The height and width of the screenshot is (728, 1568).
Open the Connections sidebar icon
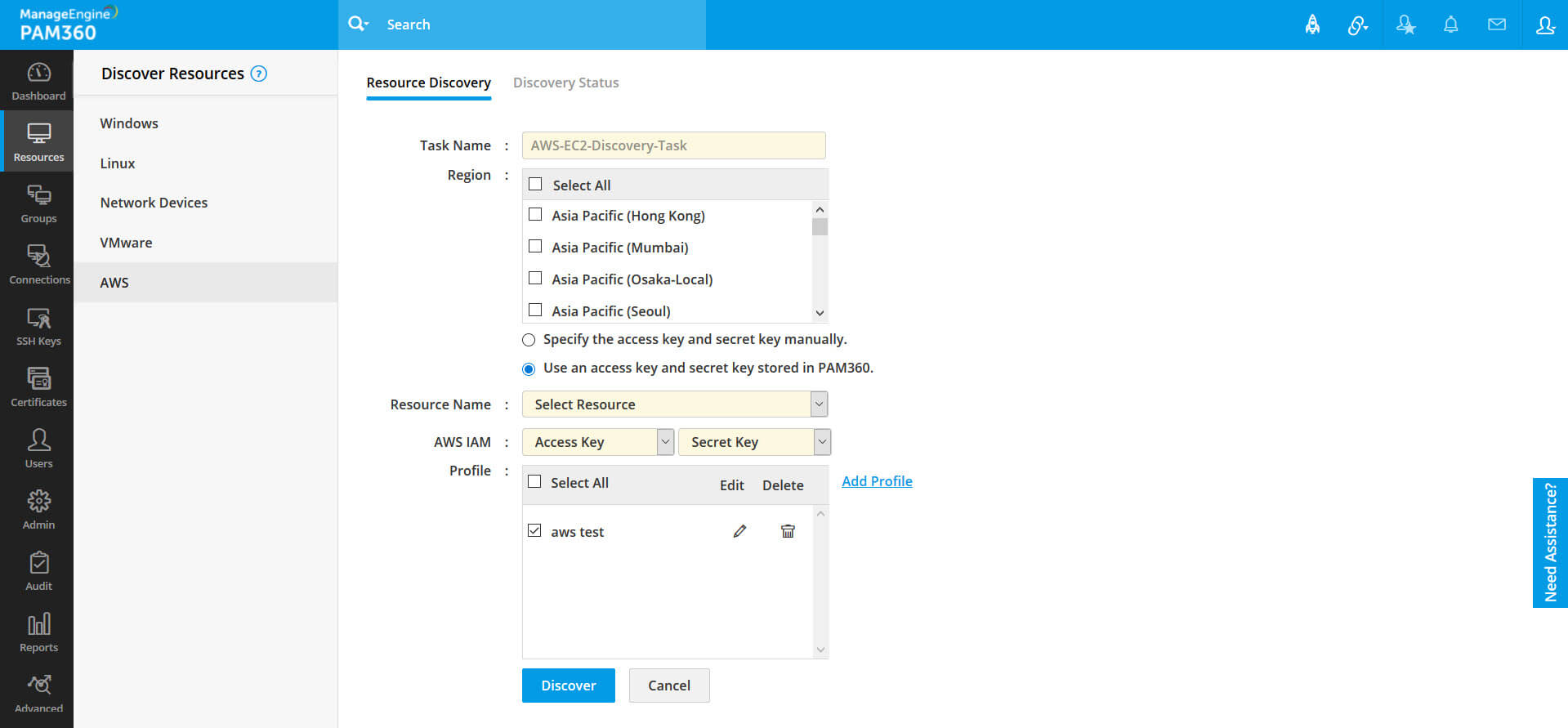point(38,257)
